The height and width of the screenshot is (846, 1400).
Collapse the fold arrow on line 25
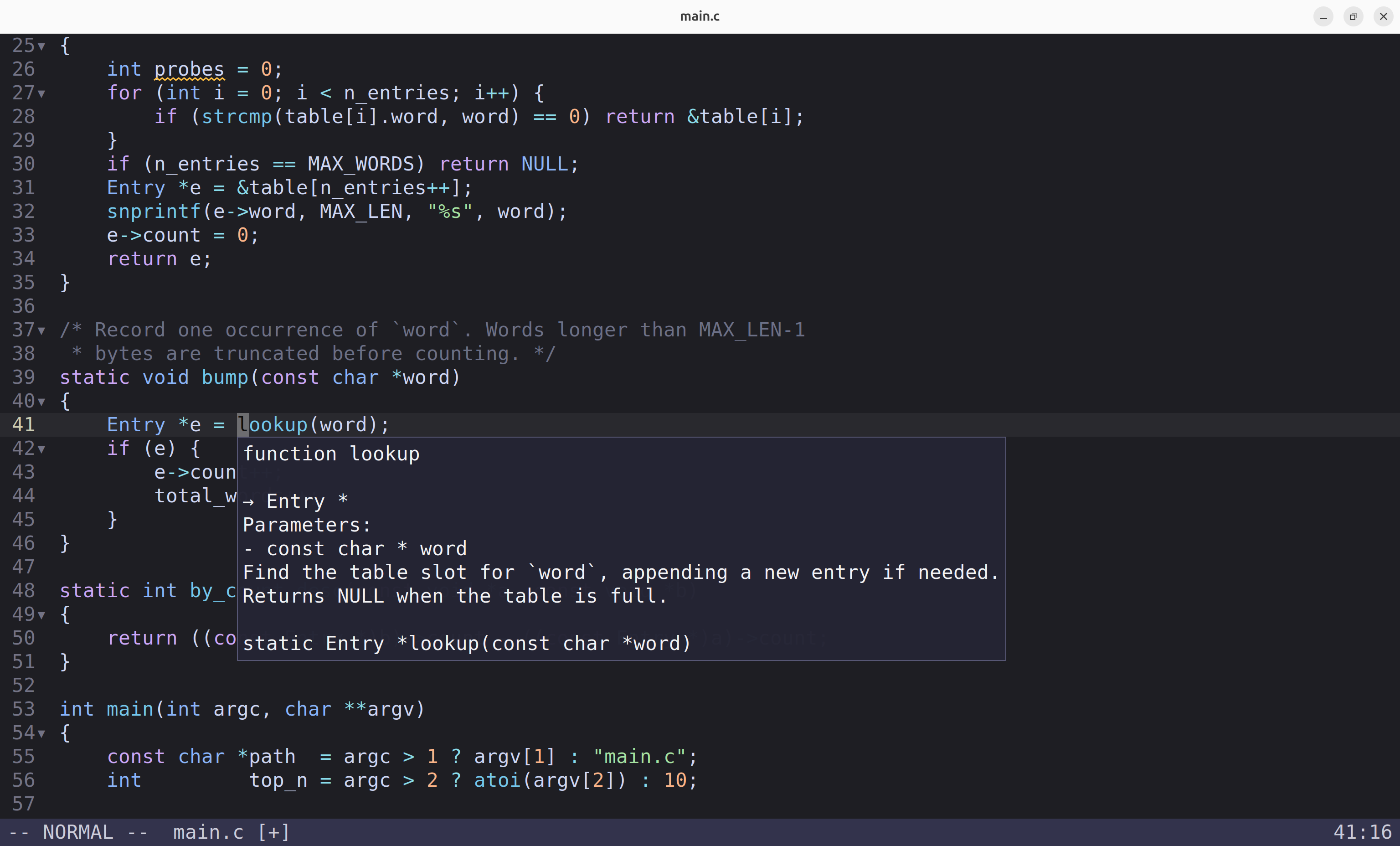[41, 46]
